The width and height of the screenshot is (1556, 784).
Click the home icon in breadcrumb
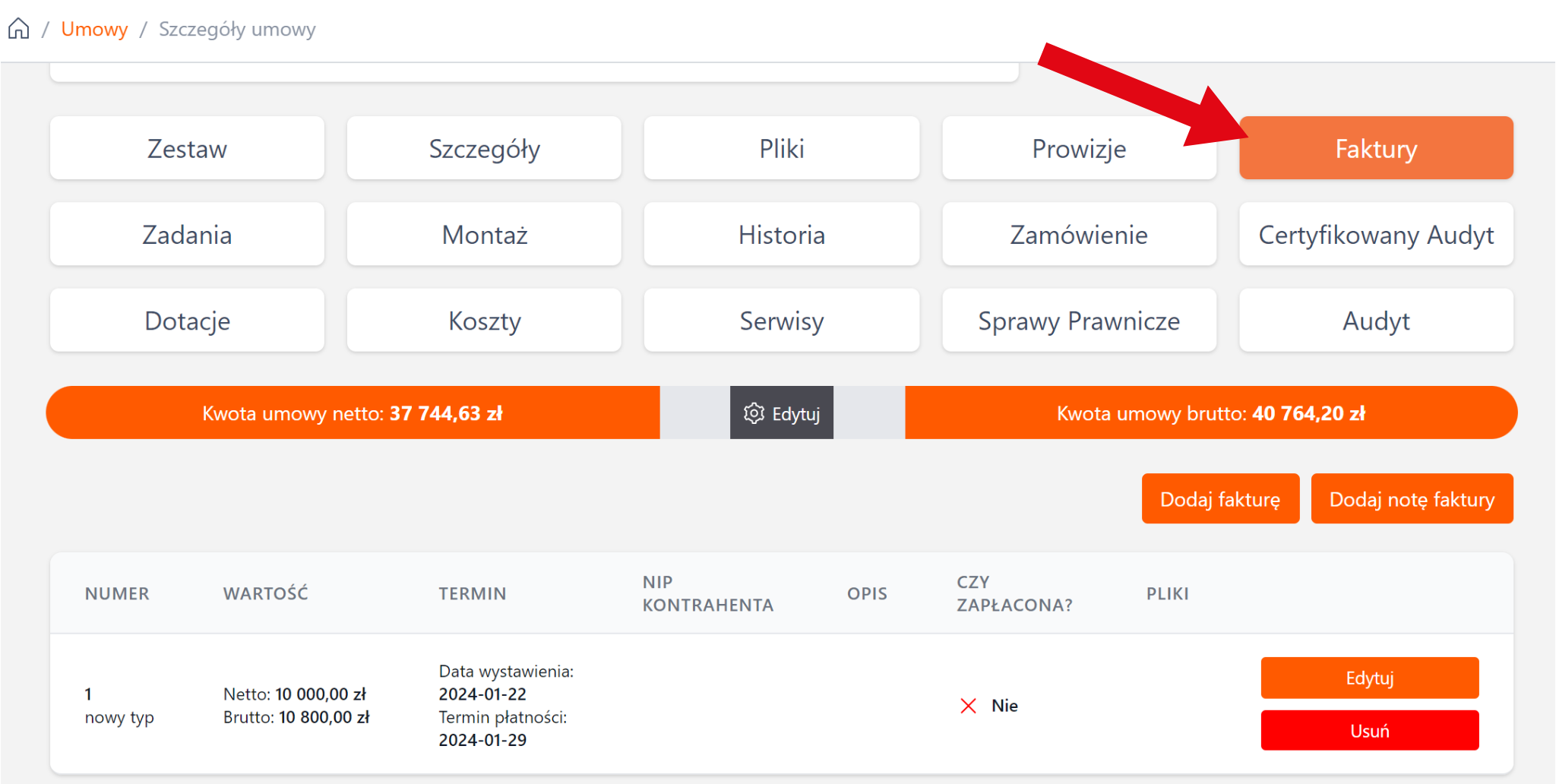coord(19,29)
